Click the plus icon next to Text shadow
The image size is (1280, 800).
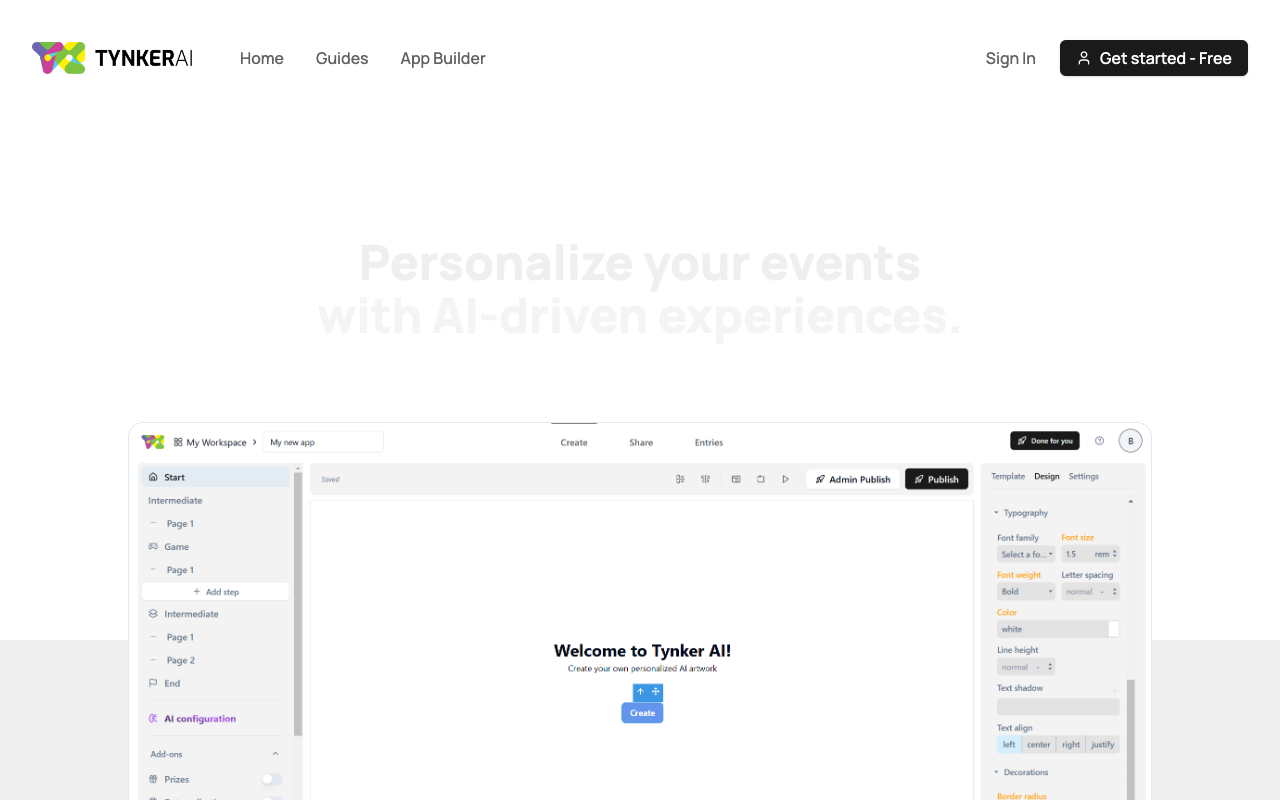click(x=1115, y=689)
